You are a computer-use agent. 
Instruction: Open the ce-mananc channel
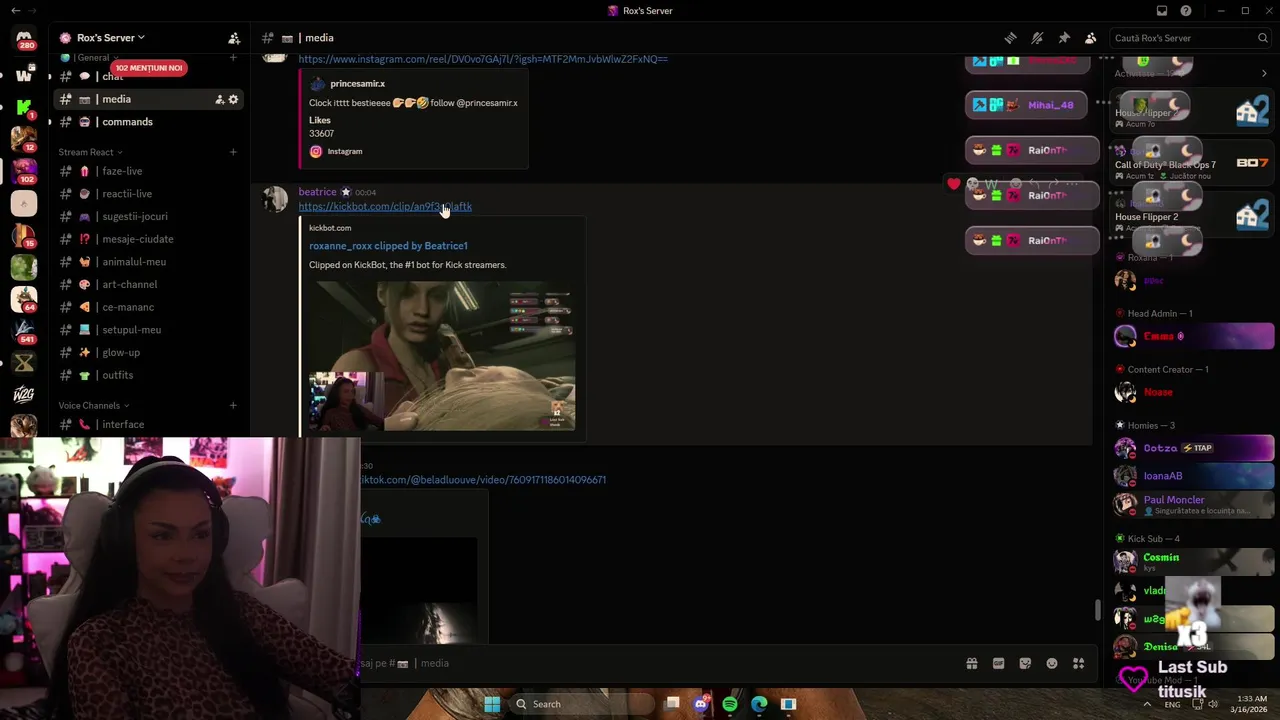pyautogui.click(x=128, y=307)
